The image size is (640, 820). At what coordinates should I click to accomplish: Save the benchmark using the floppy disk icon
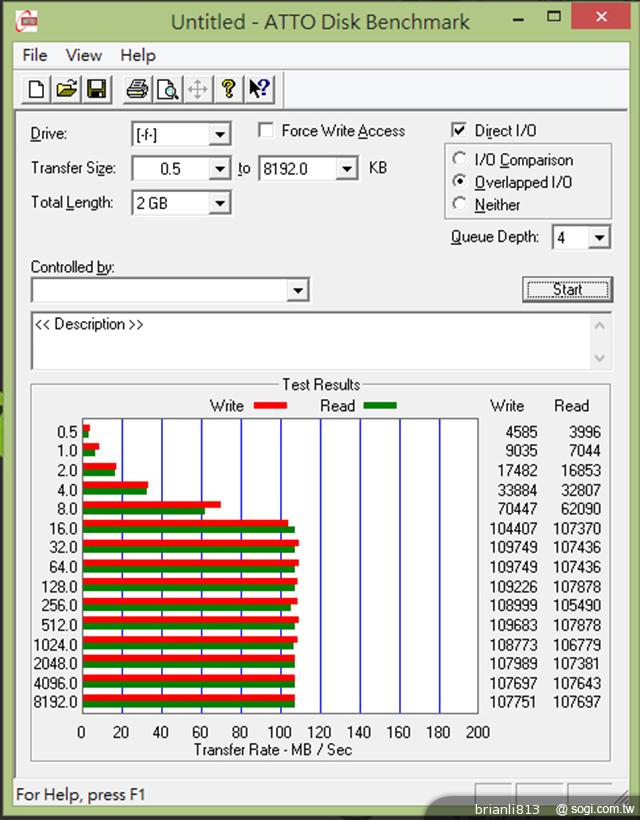pos(97,90)
